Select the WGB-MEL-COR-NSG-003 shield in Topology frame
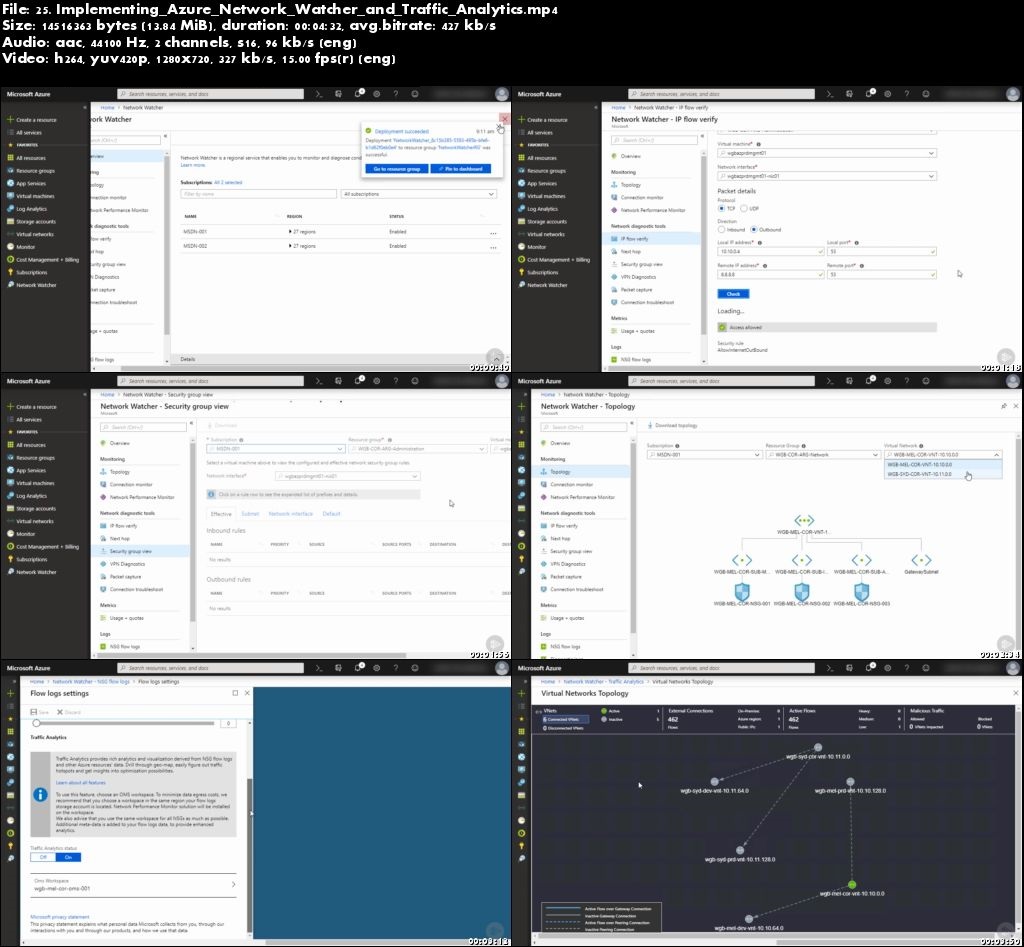The height and width of the screenshot is (947, 1024). [x=861, y=591]
